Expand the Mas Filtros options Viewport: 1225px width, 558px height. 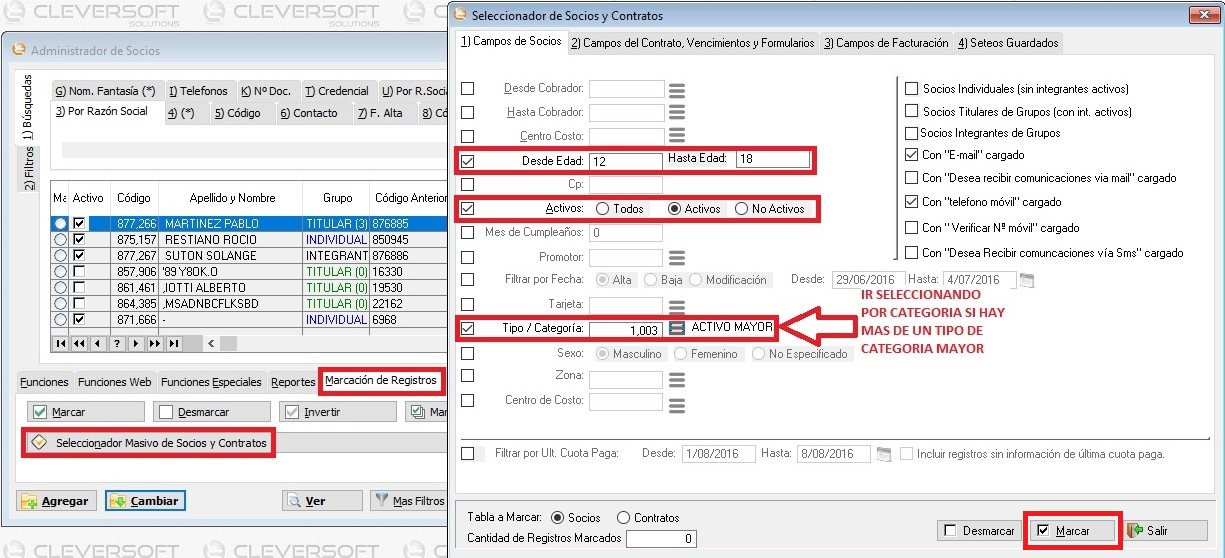[408, 501]
